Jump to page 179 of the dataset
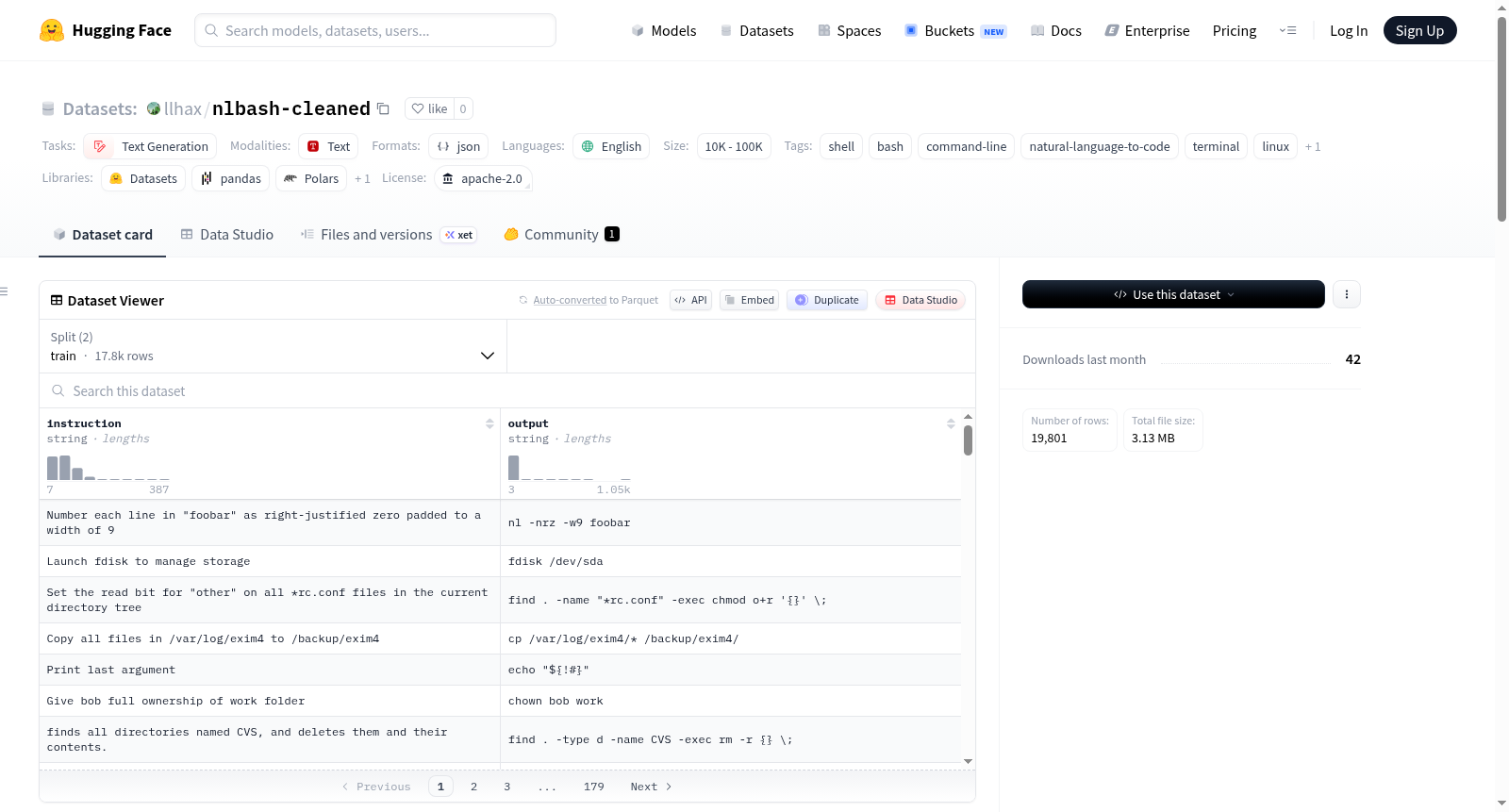 (x=594, y=787)
